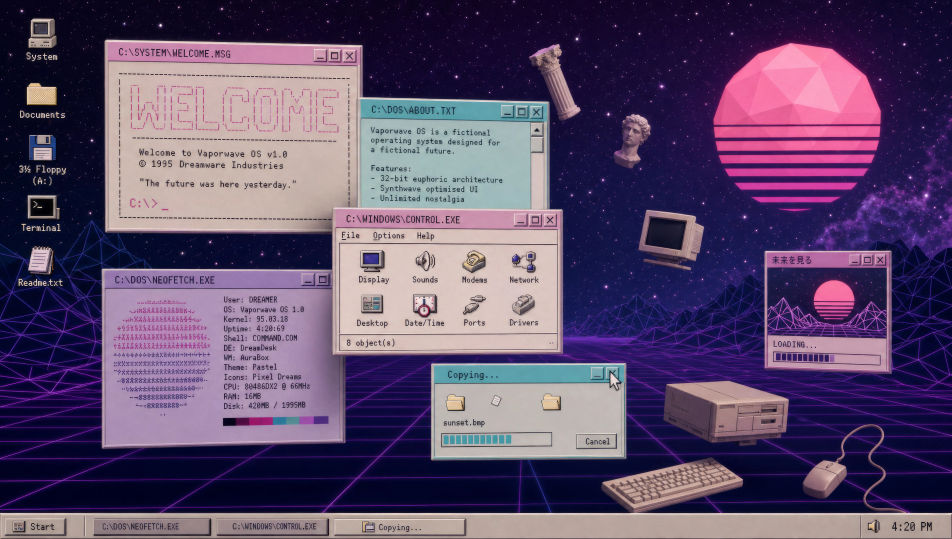Image resolution: width=952 pixels, height=539 pixels.
Task: Switch to C:\WINDOWS\CONTROL.EXE taskbar button
Action: point(273,526)
